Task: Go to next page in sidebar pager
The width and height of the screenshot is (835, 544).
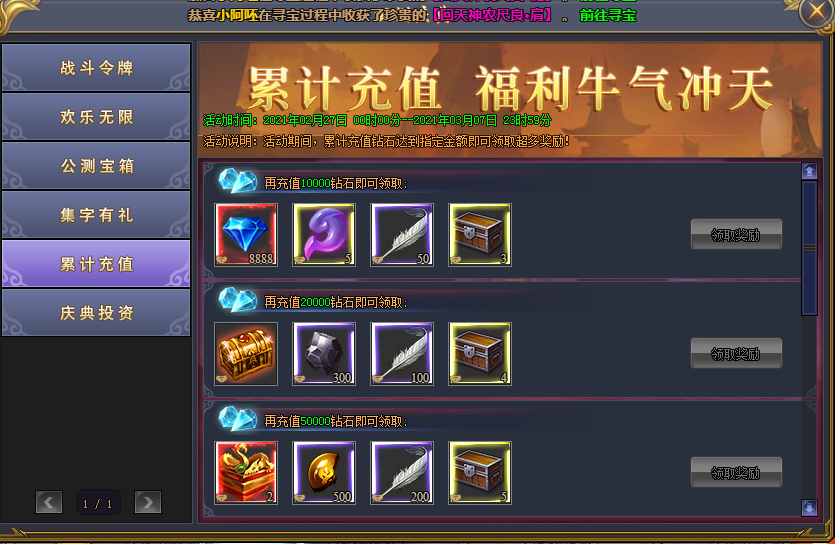Action: (148, 502)
